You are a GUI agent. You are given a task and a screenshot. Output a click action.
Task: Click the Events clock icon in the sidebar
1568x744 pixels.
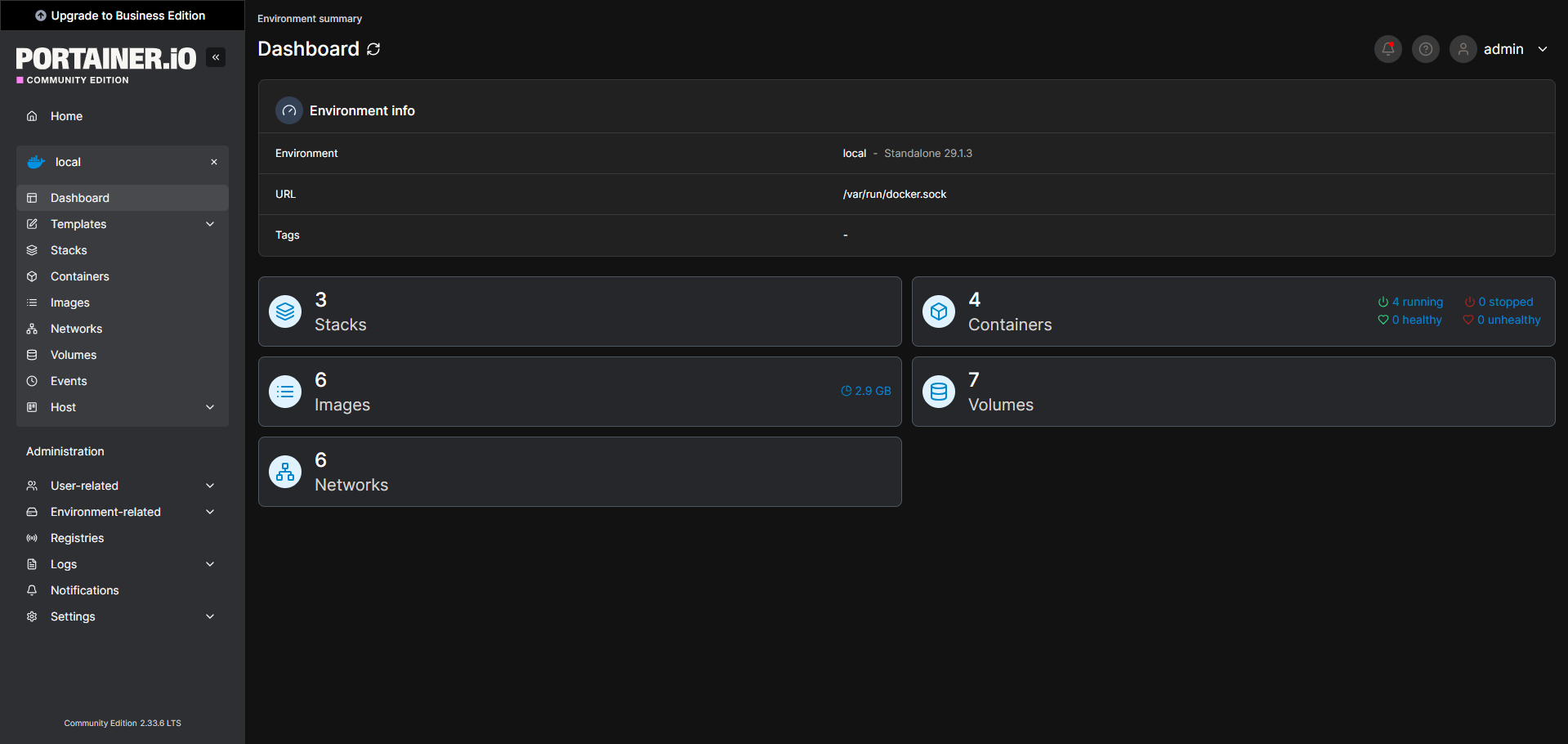pos(32,381)
